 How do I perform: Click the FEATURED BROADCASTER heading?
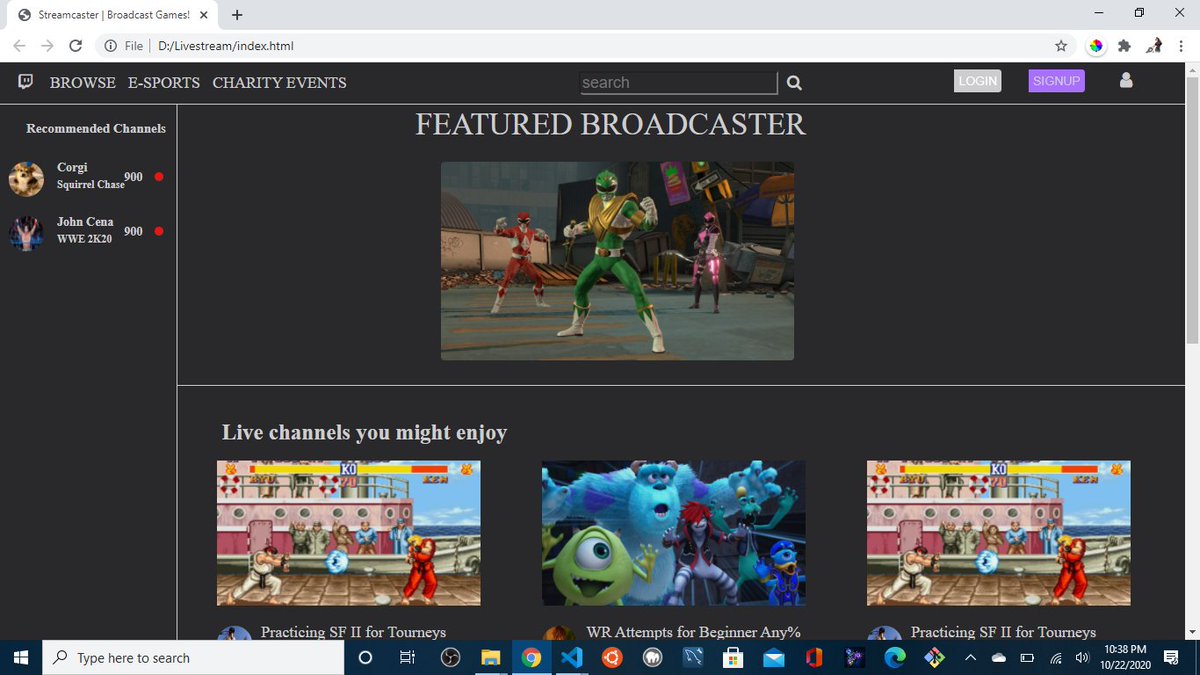(x=610, y=124)
